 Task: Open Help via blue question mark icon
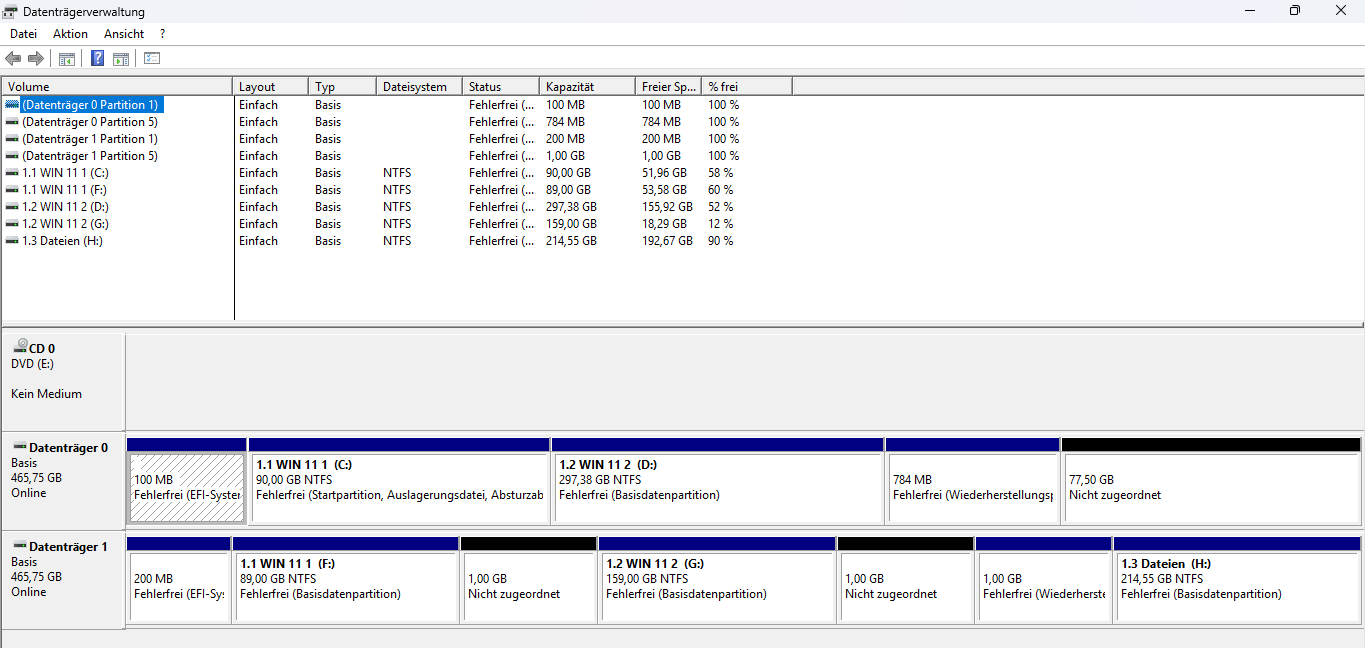98,59
